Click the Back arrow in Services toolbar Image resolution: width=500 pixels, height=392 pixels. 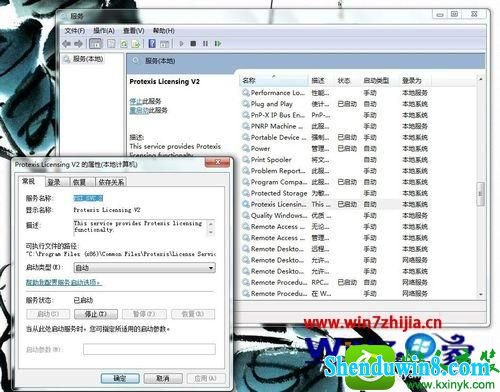(x=67, y=44)
